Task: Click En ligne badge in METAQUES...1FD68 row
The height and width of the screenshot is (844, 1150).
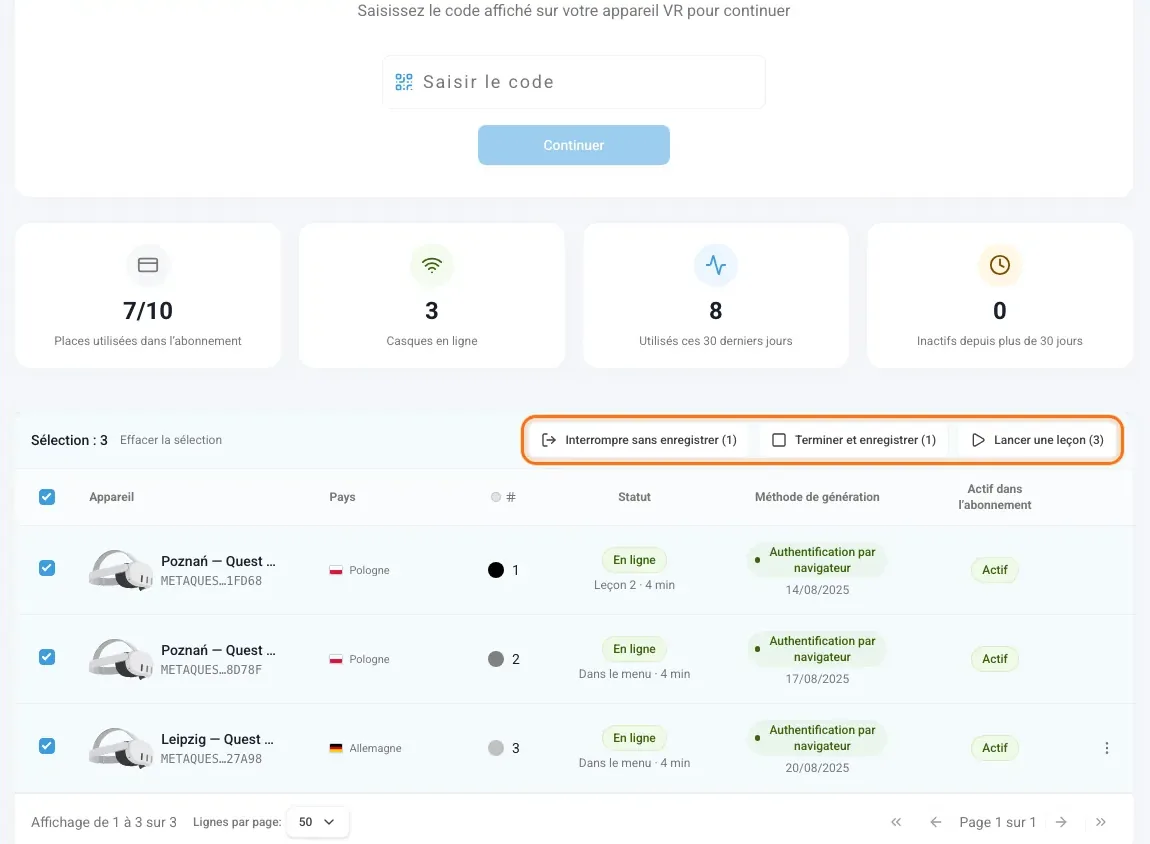Action: click(634, 560)
